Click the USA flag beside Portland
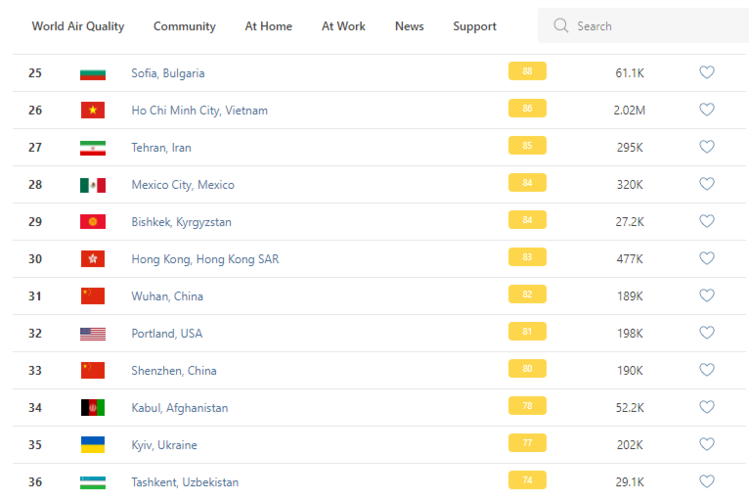 click(x=93, y=333)
